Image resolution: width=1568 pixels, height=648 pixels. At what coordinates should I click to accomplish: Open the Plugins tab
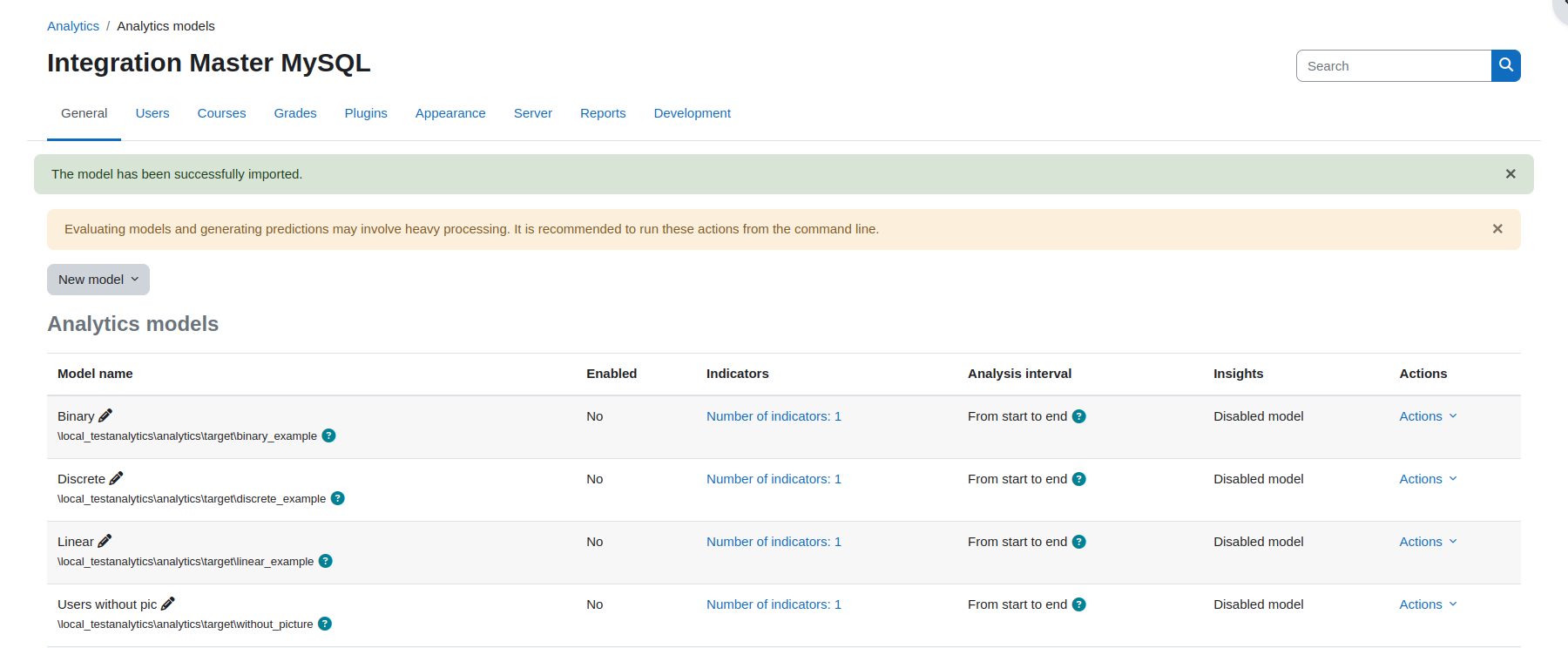366,113
